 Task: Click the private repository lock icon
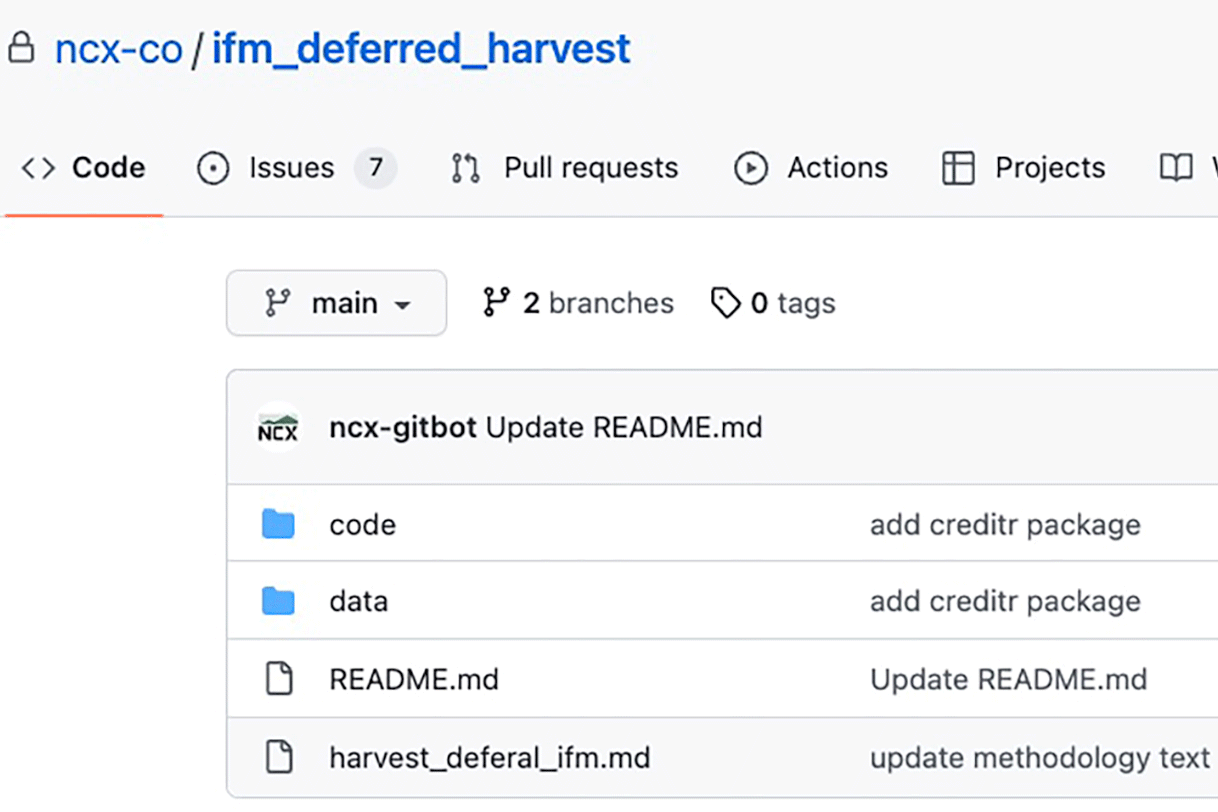coord(21,48)
